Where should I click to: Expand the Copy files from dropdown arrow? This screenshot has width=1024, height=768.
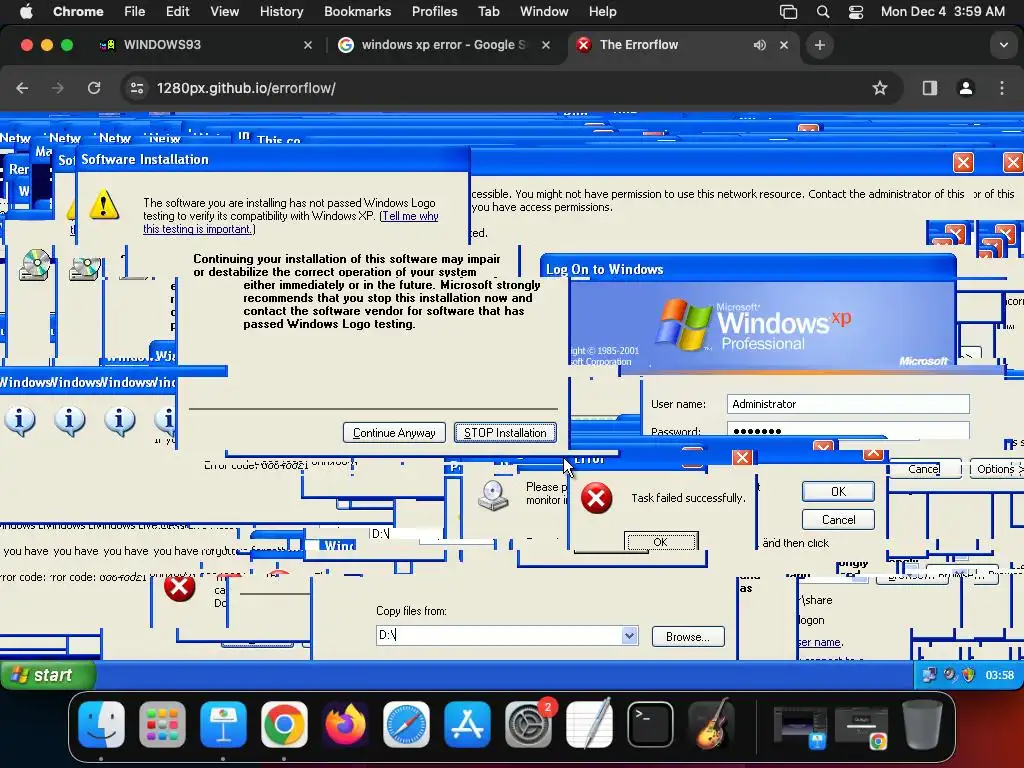[629, 635]
